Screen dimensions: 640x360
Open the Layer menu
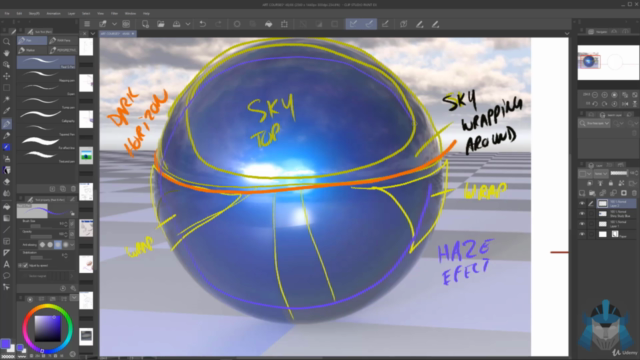pyautogui.click(x=71, y=13)
